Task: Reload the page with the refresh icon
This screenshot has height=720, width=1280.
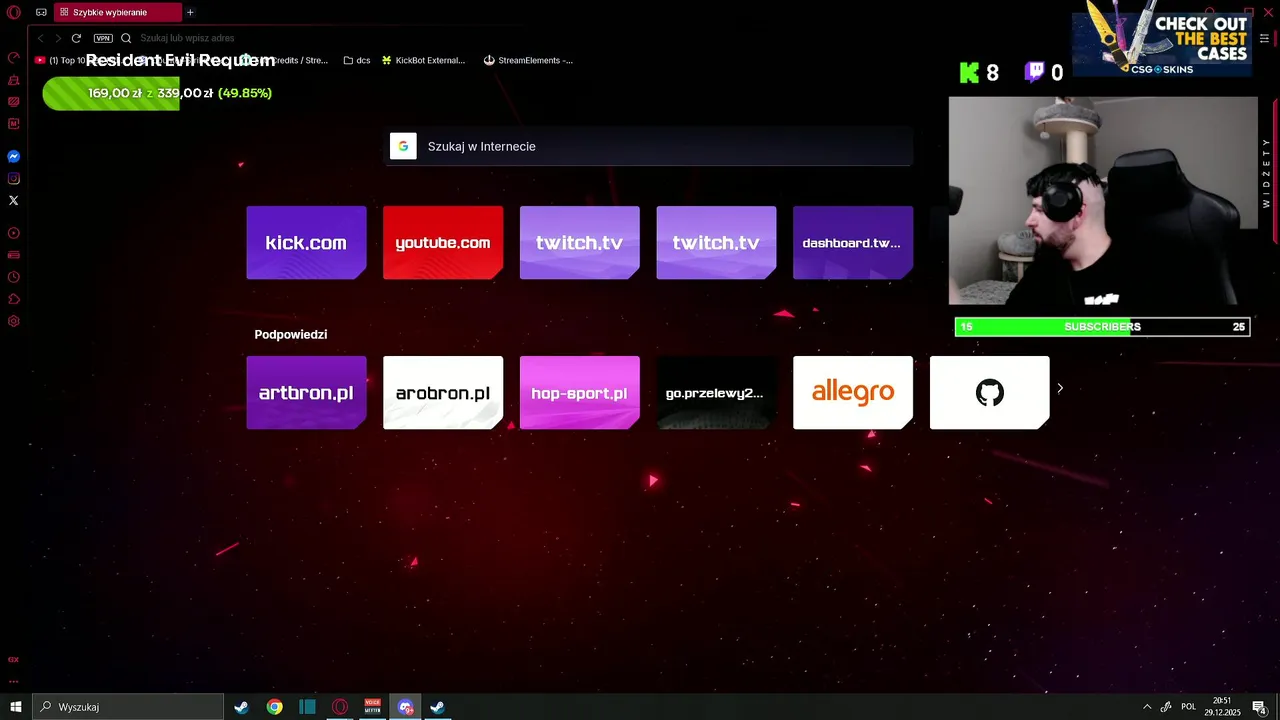Action: tap(76, 38)
